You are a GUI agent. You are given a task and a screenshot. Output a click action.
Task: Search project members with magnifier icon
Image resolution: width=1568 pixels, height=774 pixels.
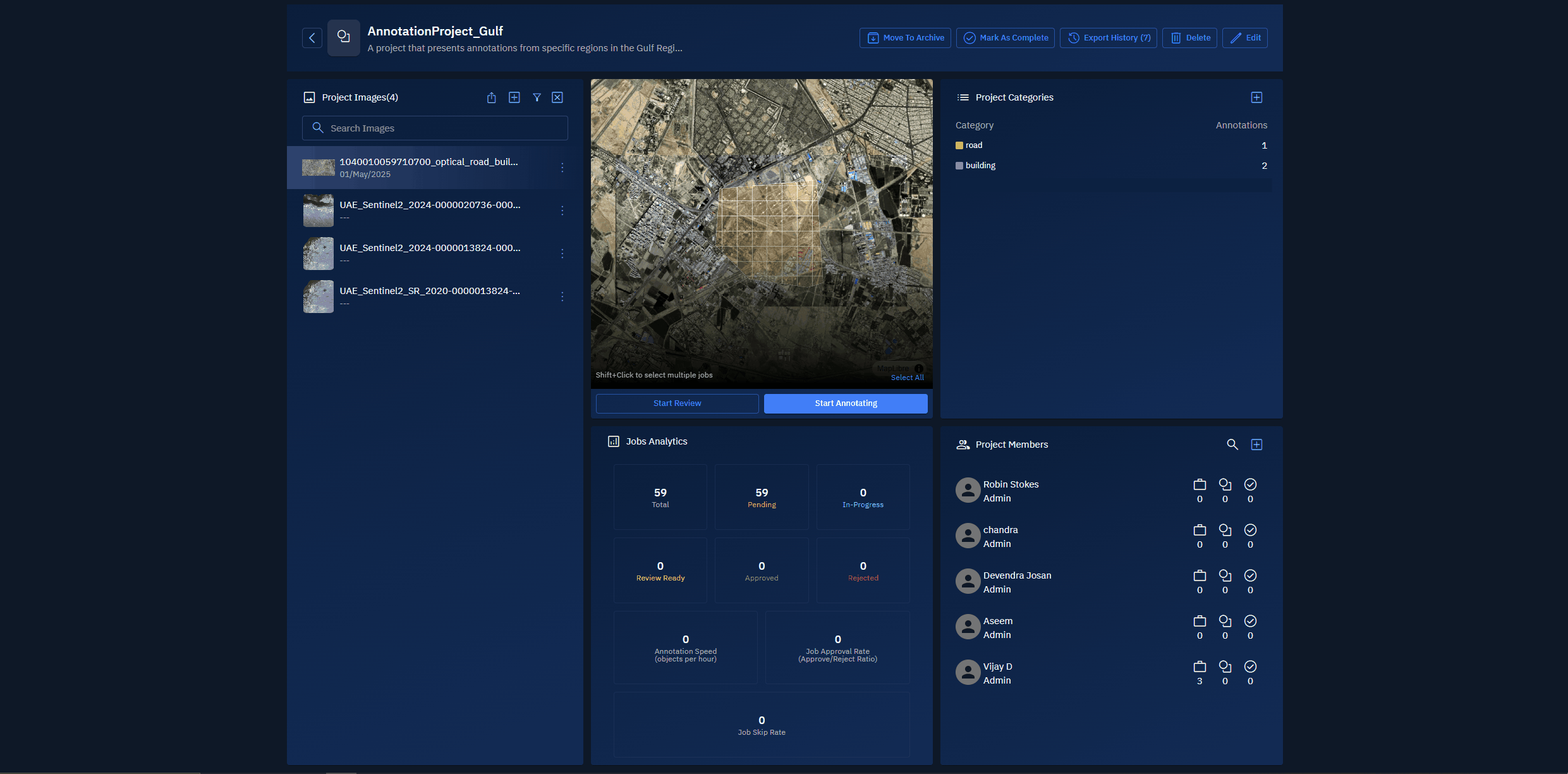click(1232, 445)
